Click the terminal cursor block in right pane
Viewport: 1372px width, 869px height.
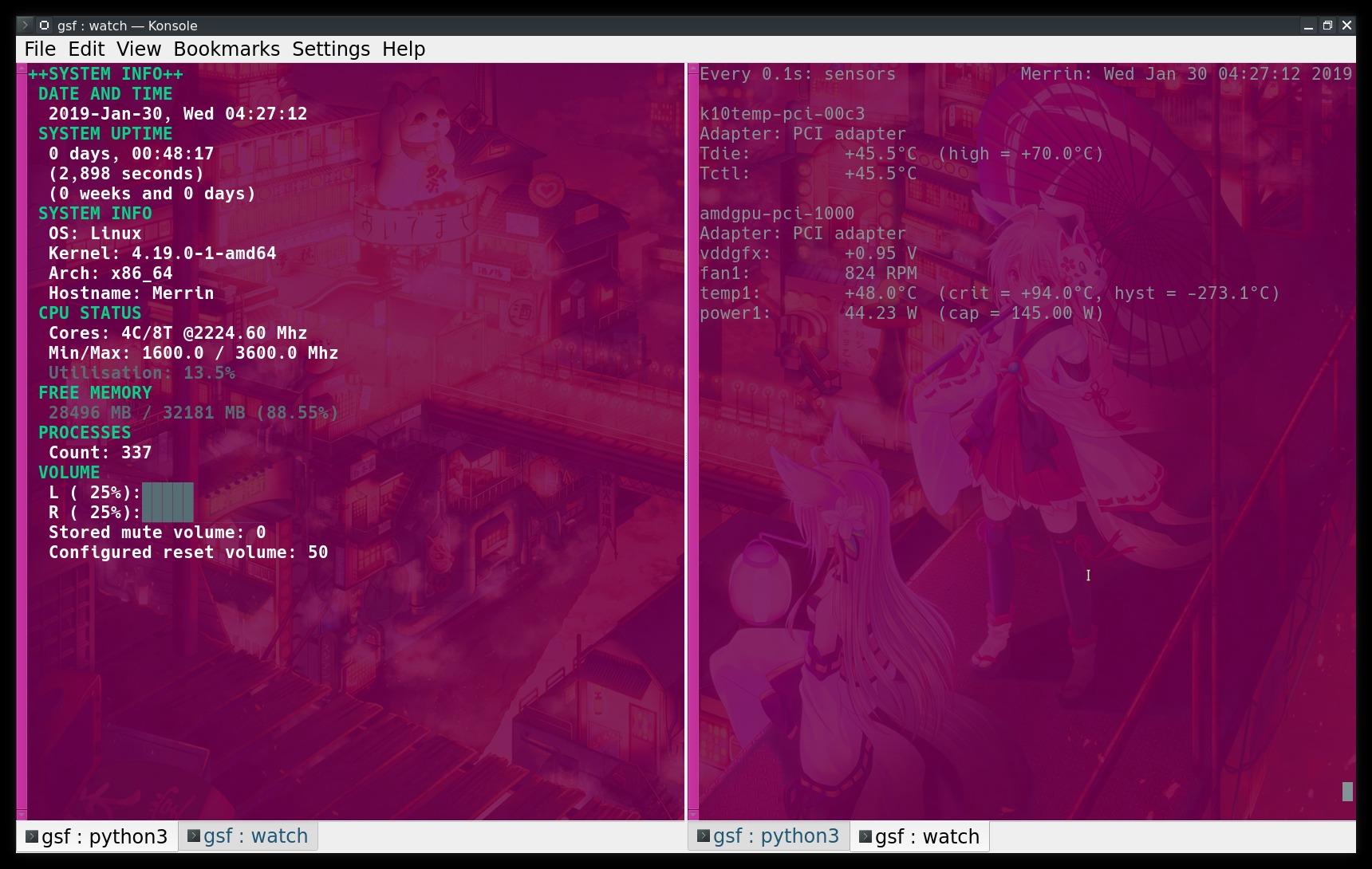pyautogui.click(x=1348, y=792)
